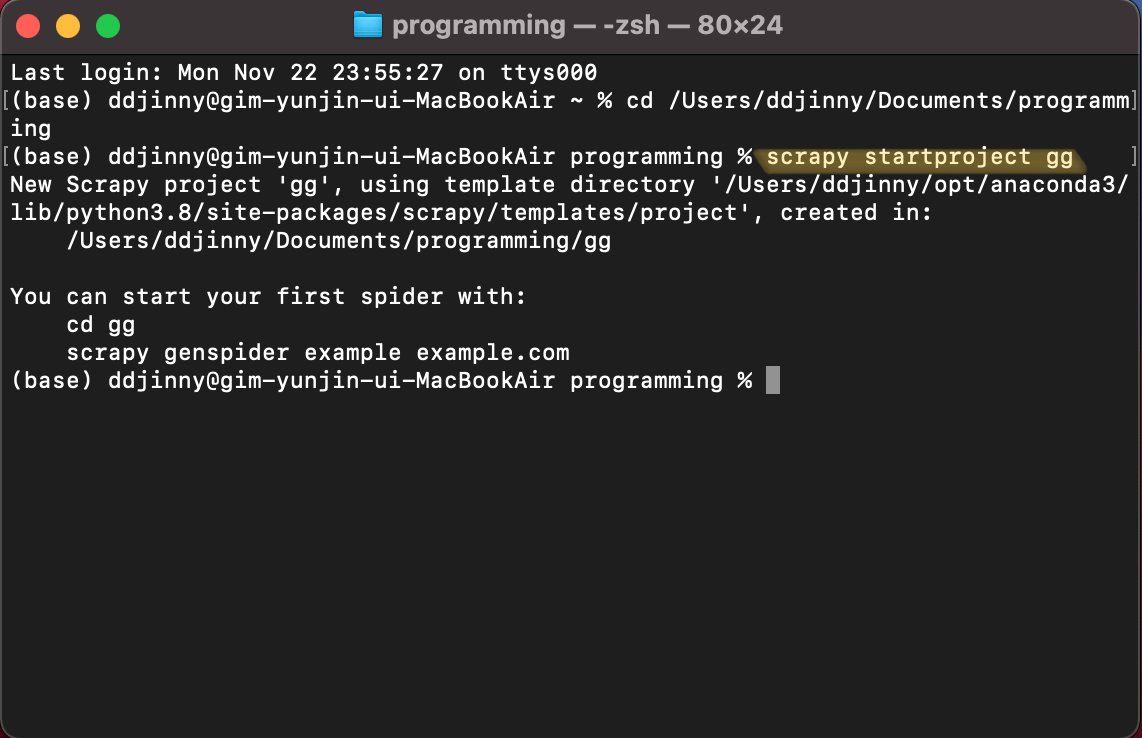Click the wrapped 'ing' text on third line
Screen dimensions: 1142x738
pos(31,129)
